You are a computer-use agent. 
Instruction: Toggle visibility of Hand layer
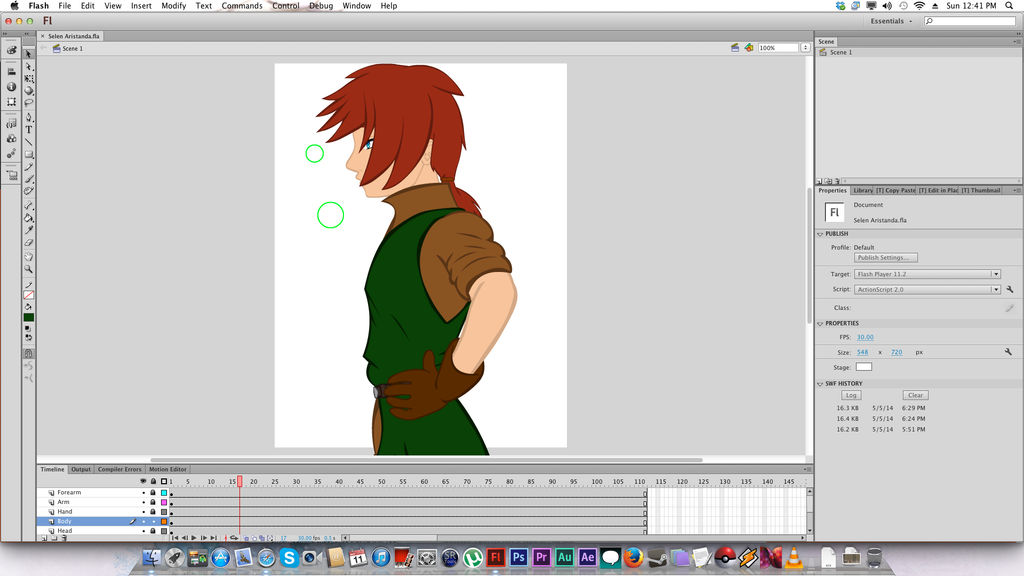pos(144,512)
